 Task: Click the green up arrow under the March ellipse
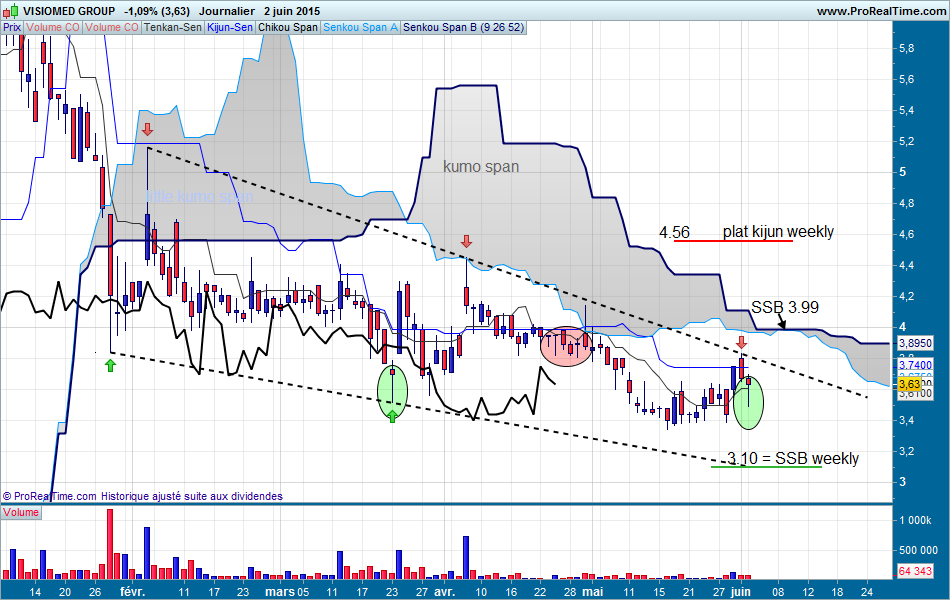[392, 415]
